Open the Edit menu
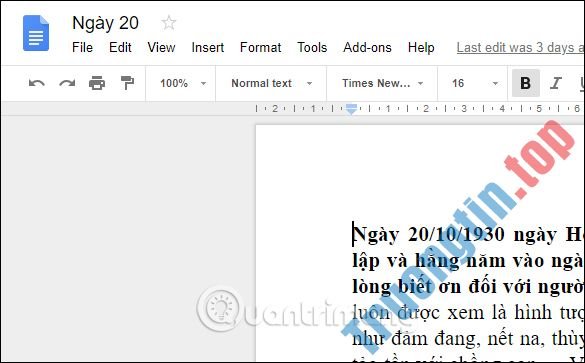 [x=120, y=48]
